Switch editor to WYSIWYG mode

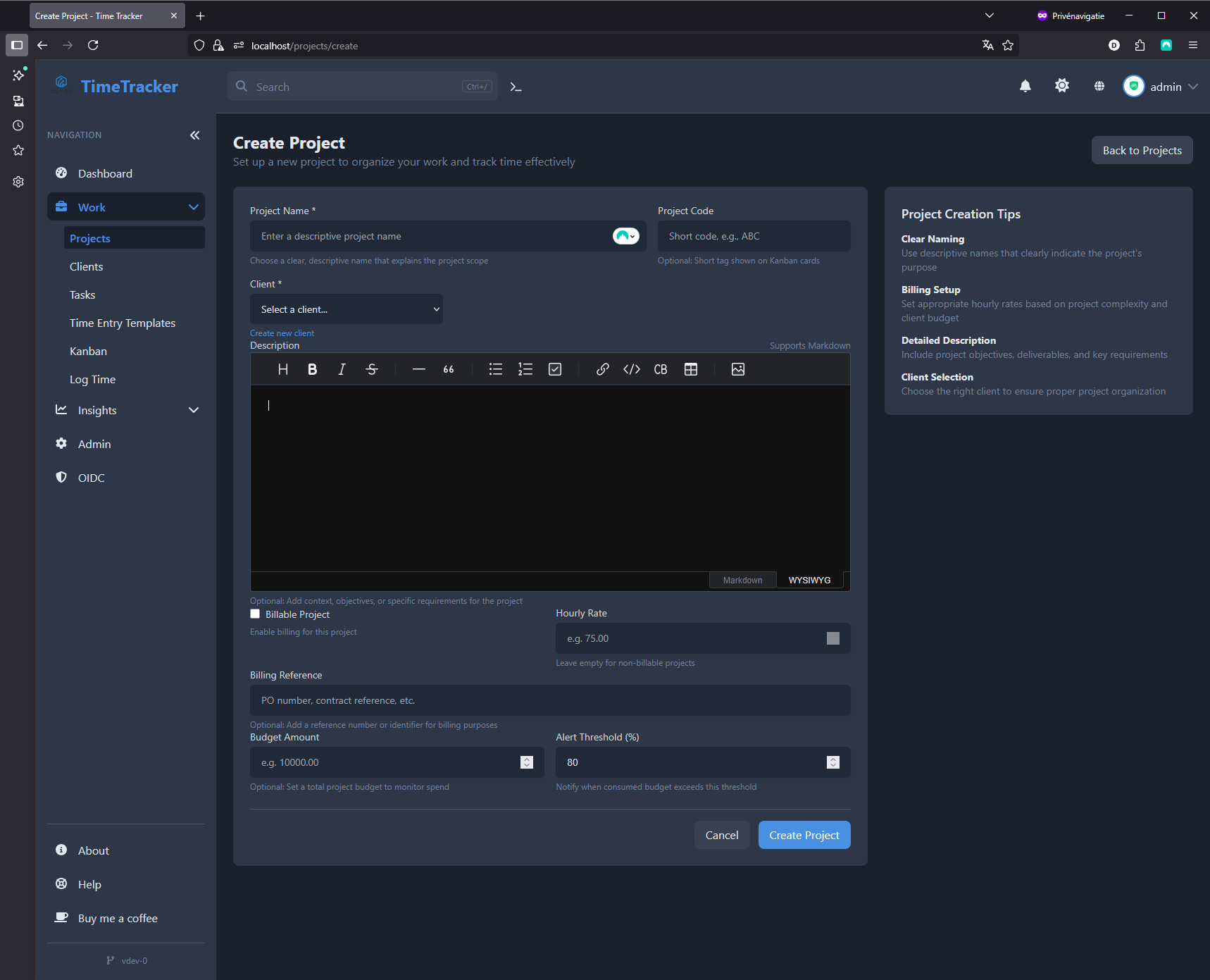[809, 580]
